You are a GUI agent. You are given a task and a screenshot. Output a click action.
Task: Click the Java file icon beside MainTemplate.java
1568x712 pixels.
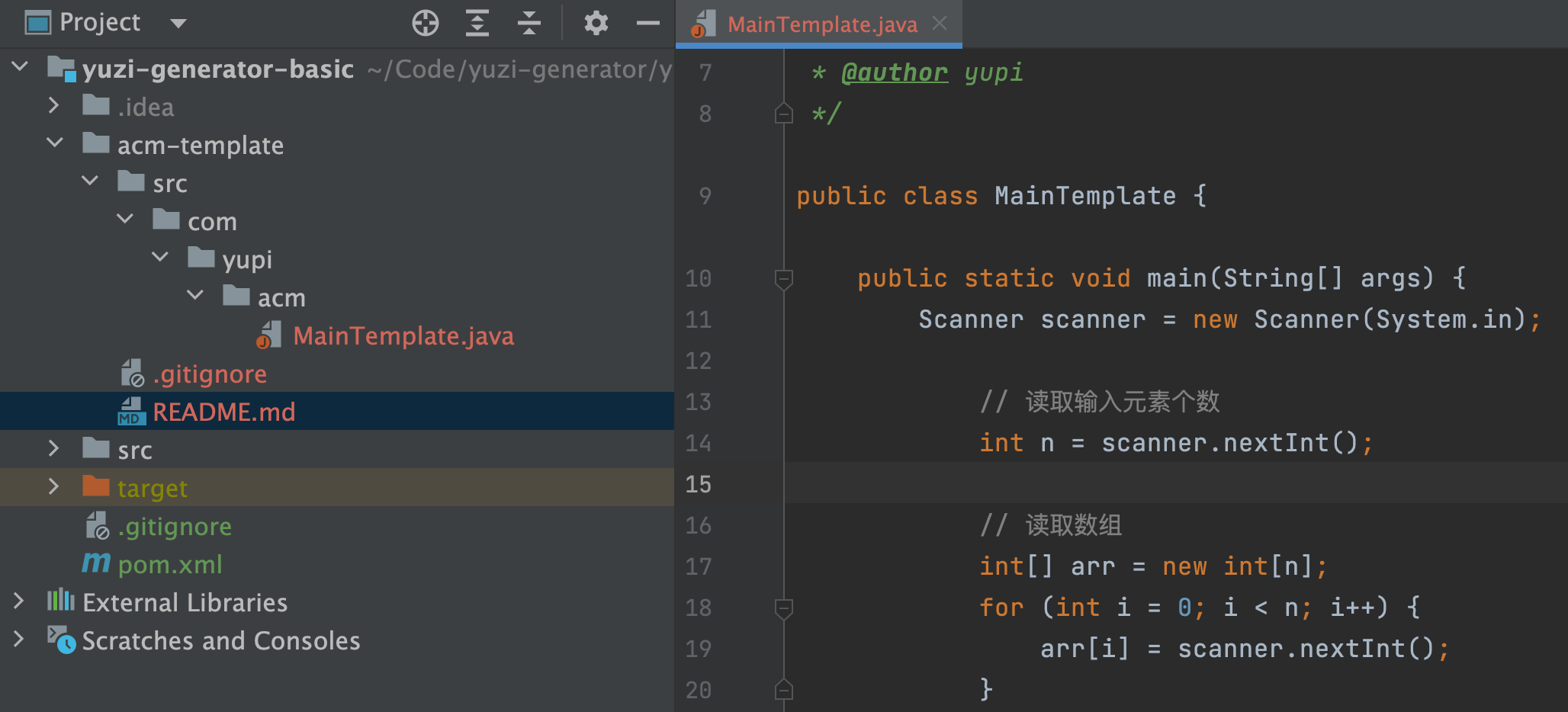270,335
